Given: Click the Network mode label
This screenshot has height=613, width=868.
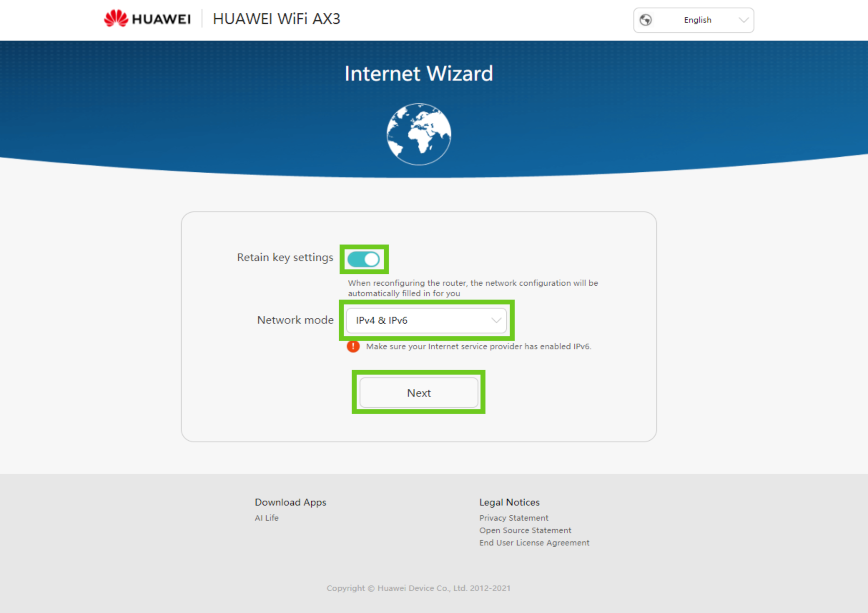Looking at the screenshot, I should click(295, 321).
